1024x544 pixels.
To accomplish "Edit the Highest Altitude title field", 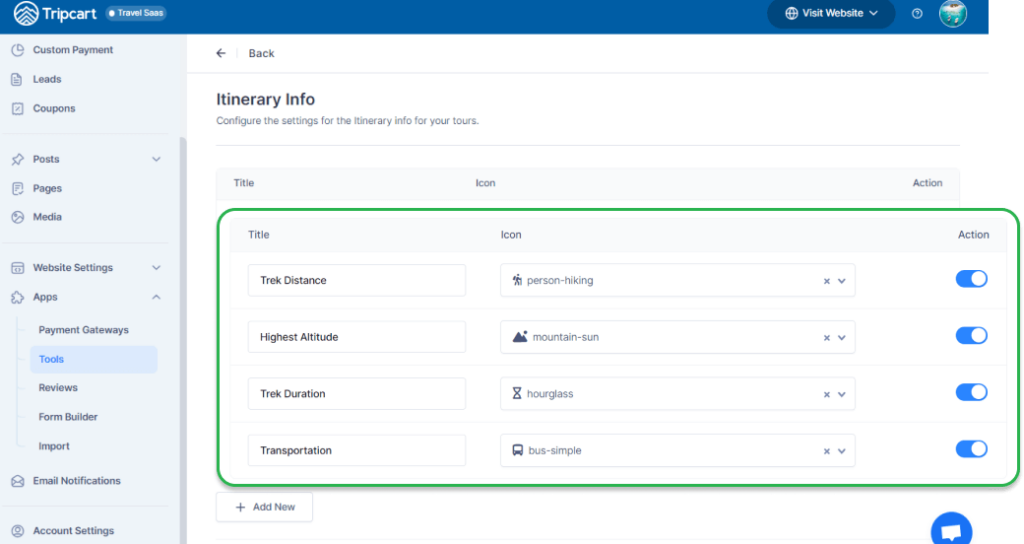I will [357, 337].
